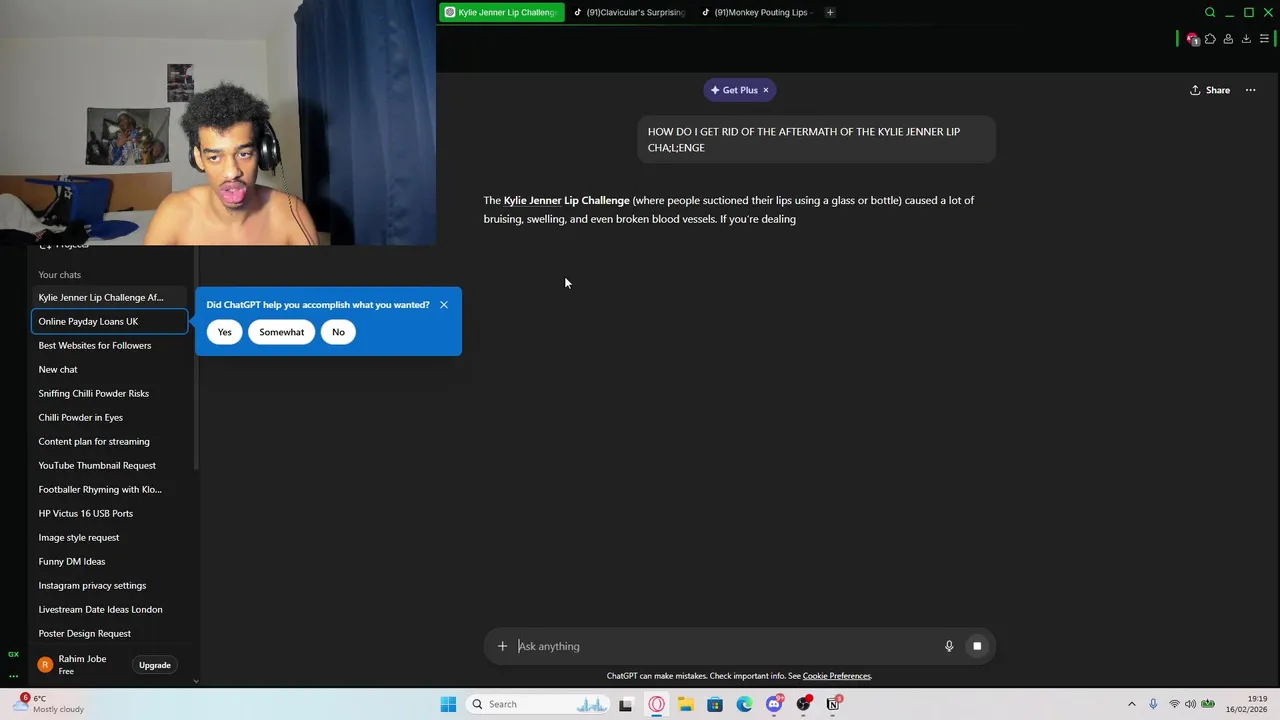This screenshot has height=720, width=1280.
Task: Switch to the Kylie Jenner Lip Challenge tab
Action: click(501, 12)
